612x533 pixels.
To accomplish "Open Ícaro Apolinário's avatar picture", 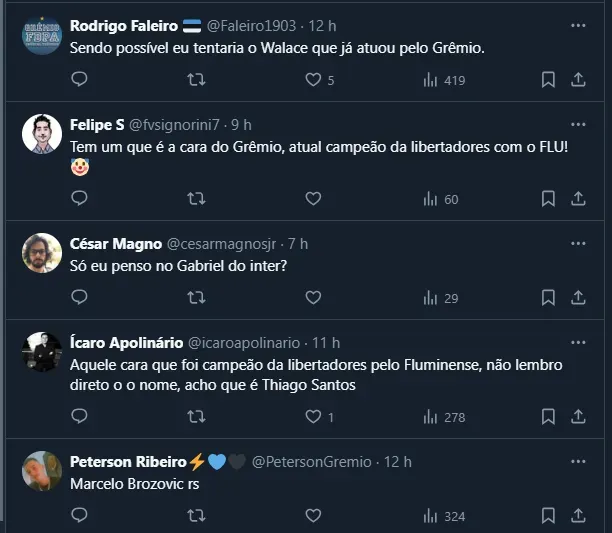I will point(42,352).
